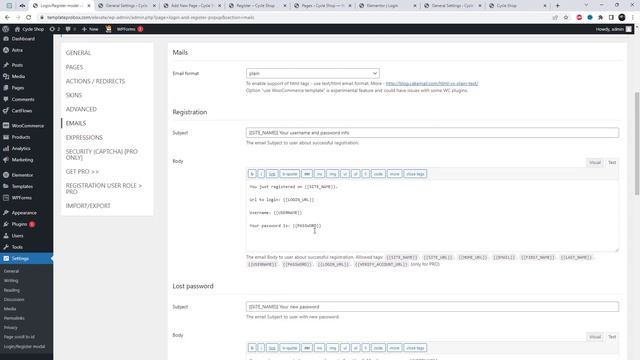Screen dimensions: 640x360
Task: Open the Templates sidebar menu
Action: pyautogui.click(x=22, y=186)
